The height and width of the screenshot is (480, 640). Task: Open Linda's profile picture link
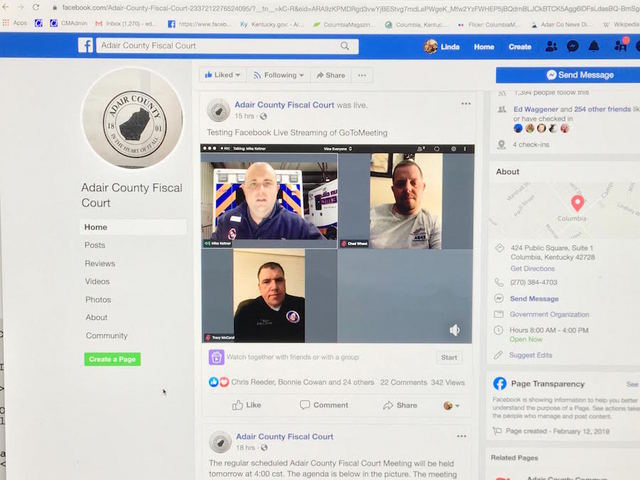click(431, 47)
